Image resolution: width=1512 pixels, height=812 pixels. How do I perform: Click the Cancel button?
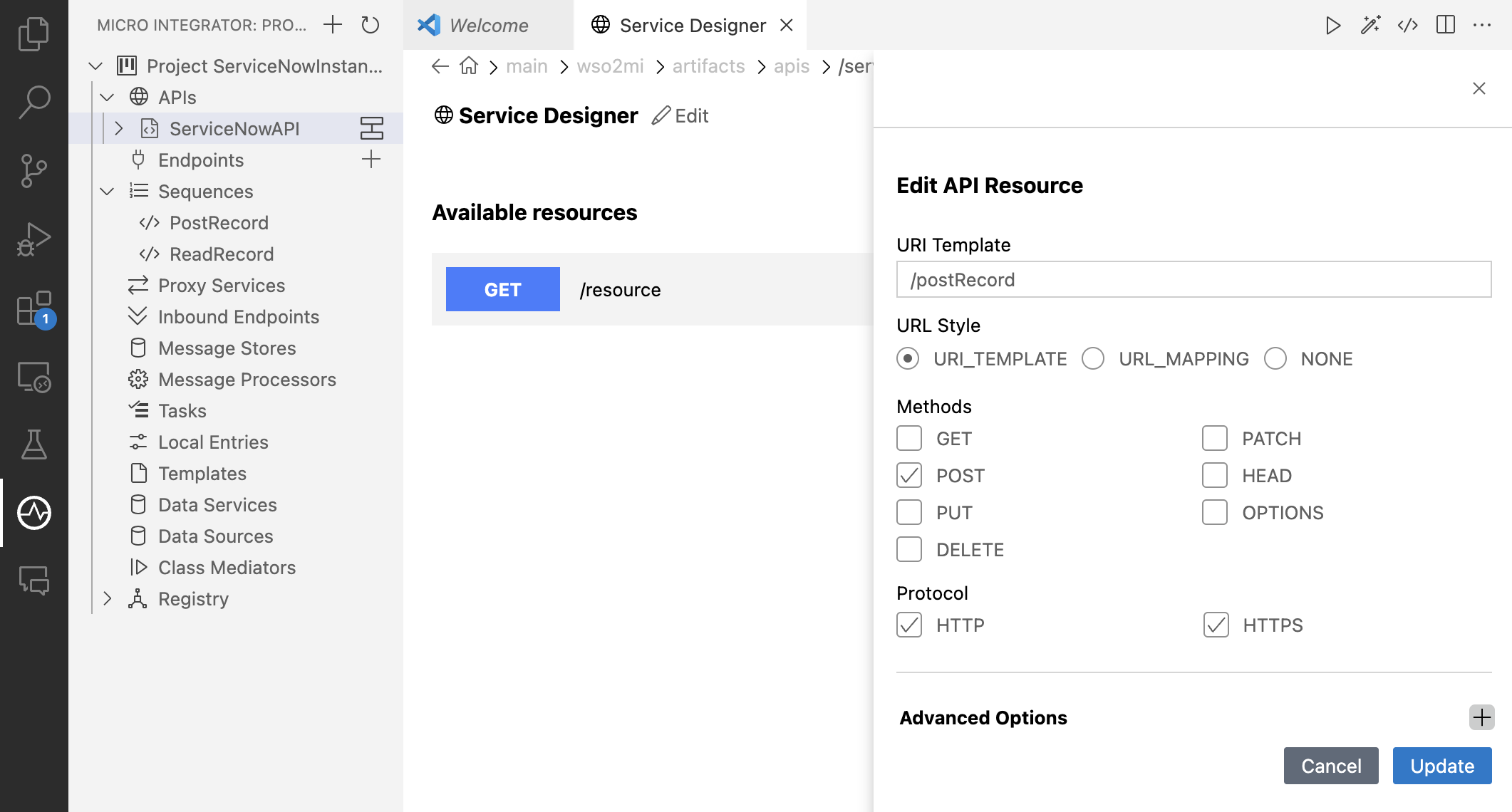click(x=1331, y=766)
